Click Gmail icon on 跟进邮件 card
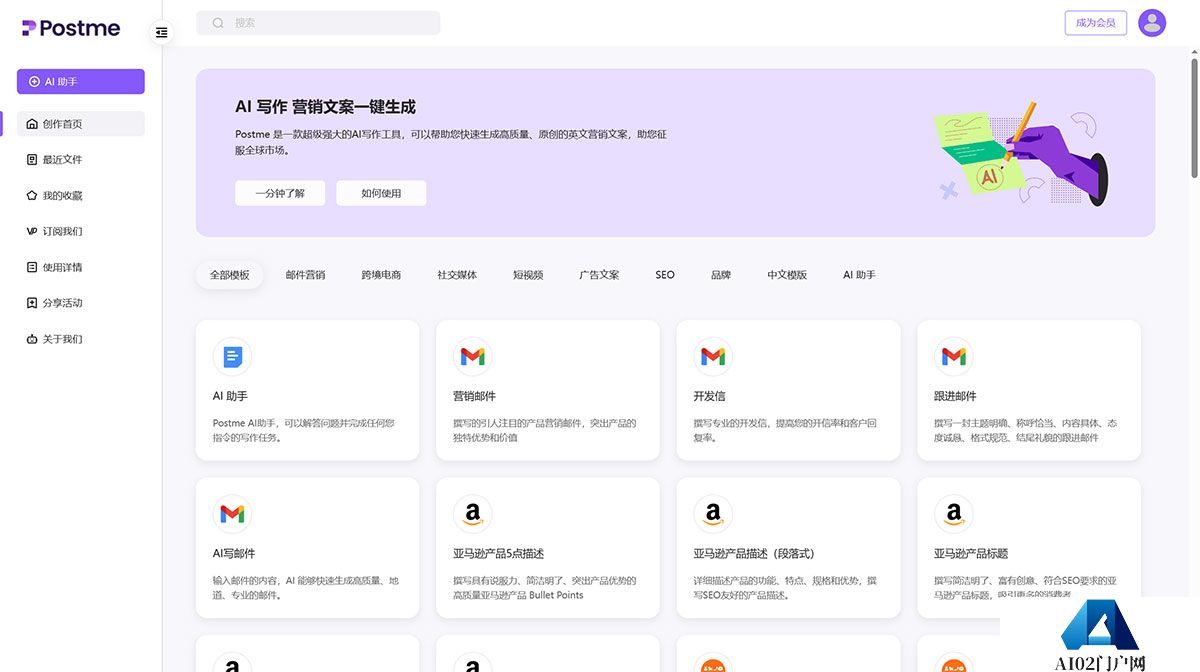Screen dimensions: 1200x672 [x=954, y=356]
